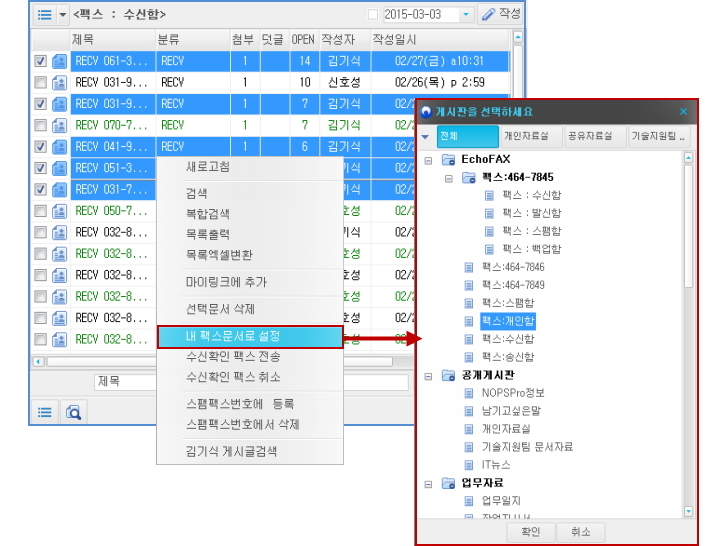Select 팩스 : 스팸함 under 464-7845

(x=532, y=231)
